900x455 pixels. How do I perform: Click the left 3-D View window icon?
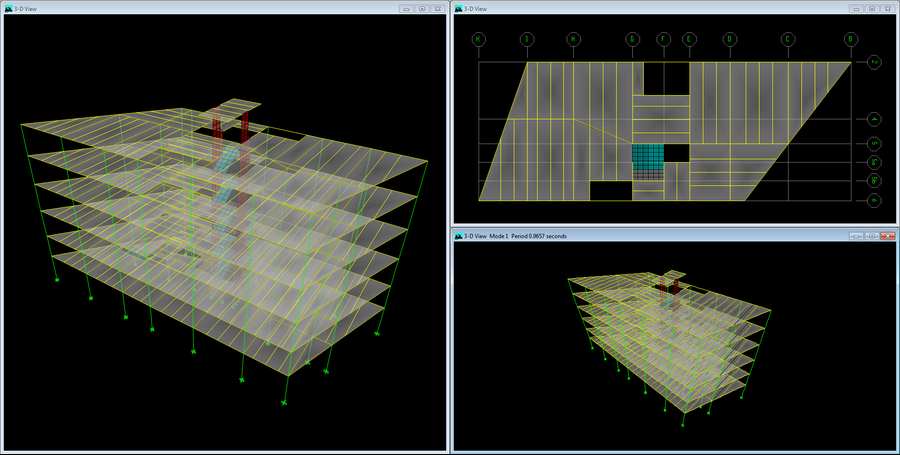coord(8,8)
